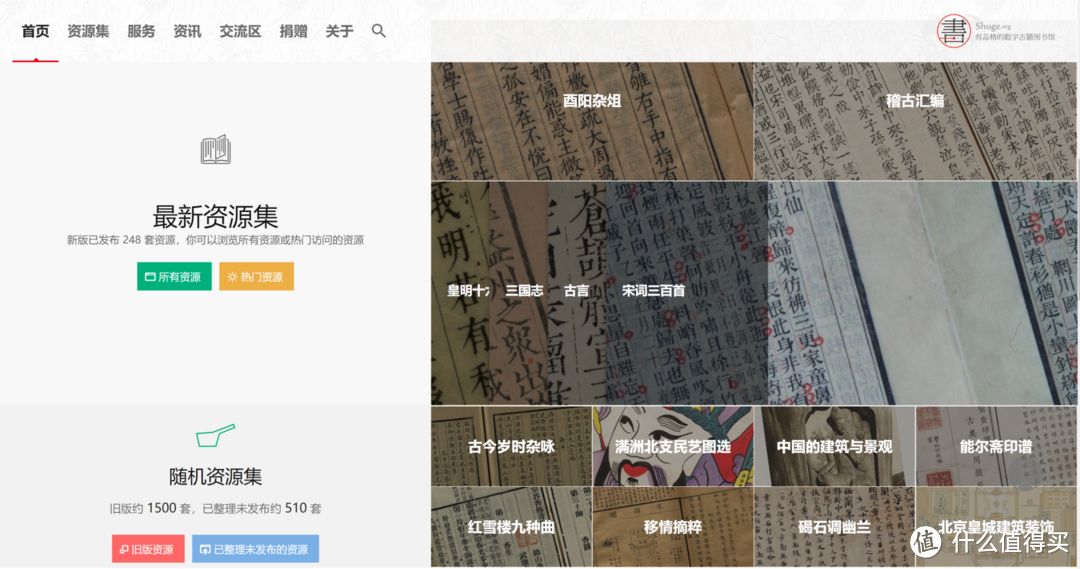Open the 北京皇城建筑装饰 tile
The width and height of the screenshot is (1080, 569).
[x=996, y=527]
